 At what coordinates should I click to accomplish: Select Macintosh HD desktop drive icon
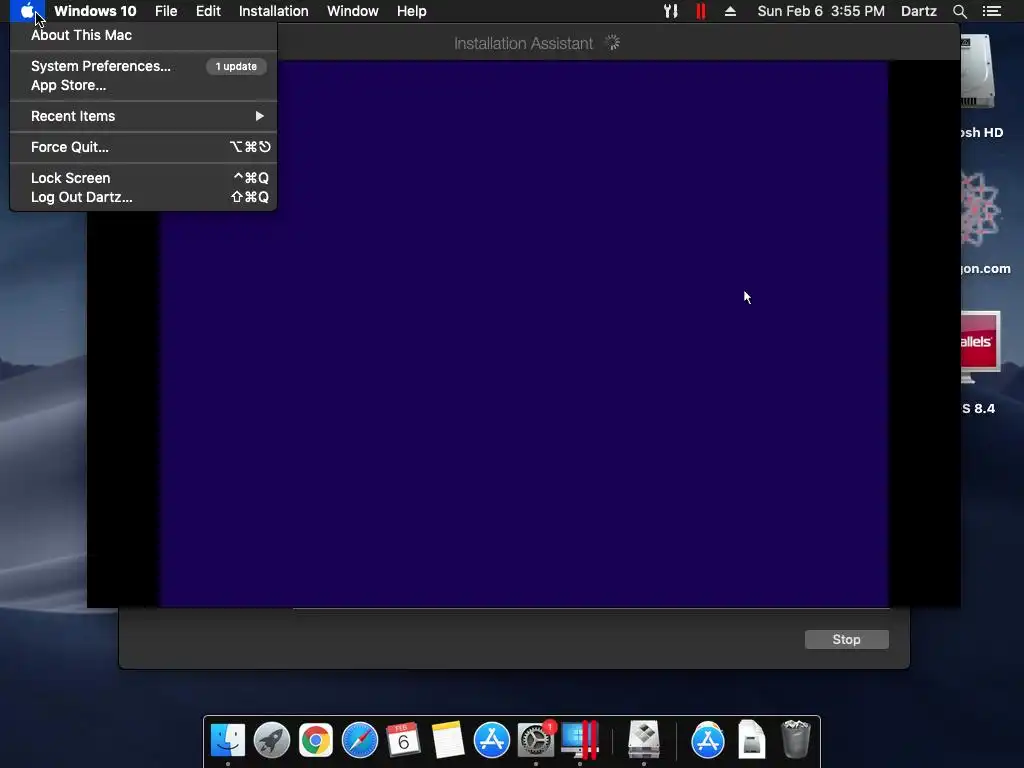coord(978,72)
